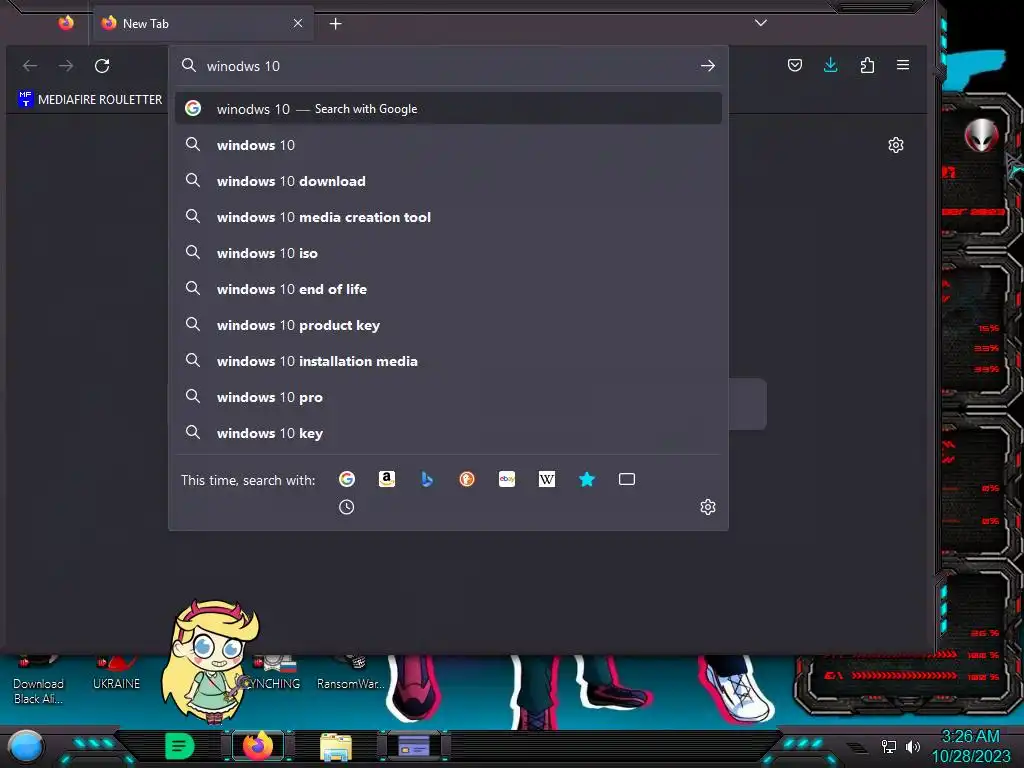This screenshot has width=1024, height=768.
Task: Open the Extensions puzzle icon
Action: coord(867,65)
